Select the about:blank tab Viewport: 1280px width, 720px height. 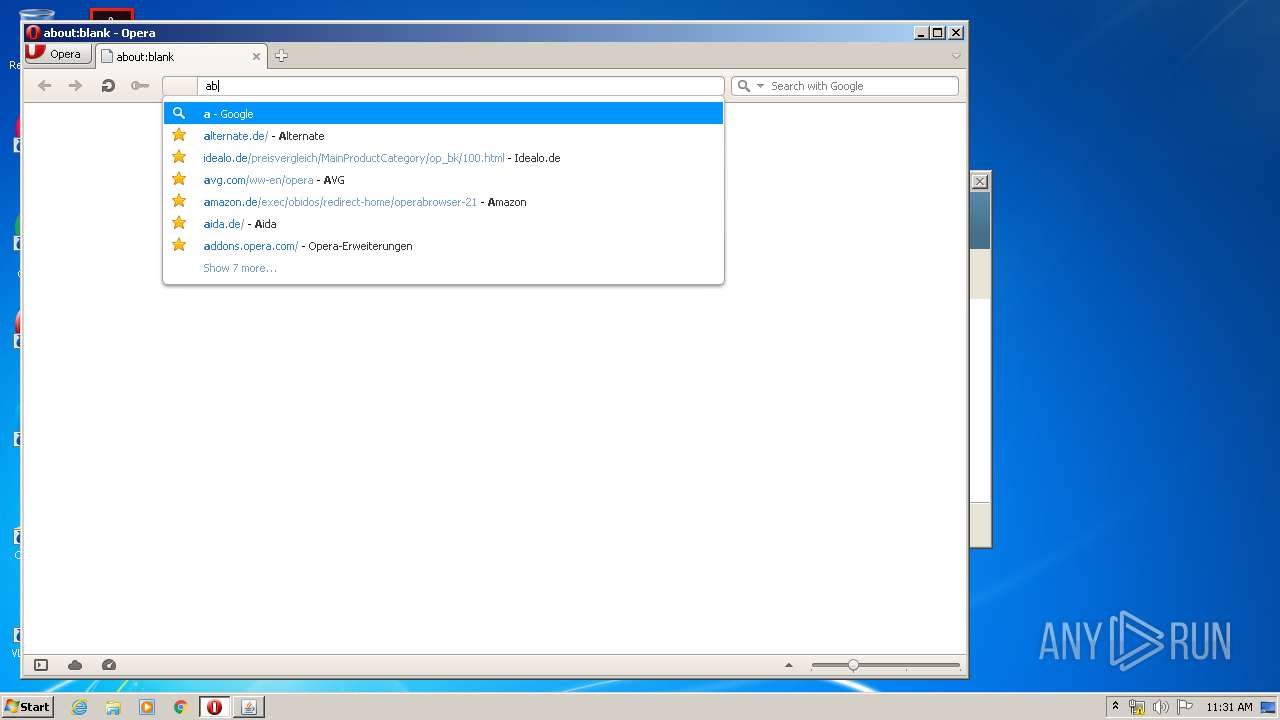click(181, 57)
